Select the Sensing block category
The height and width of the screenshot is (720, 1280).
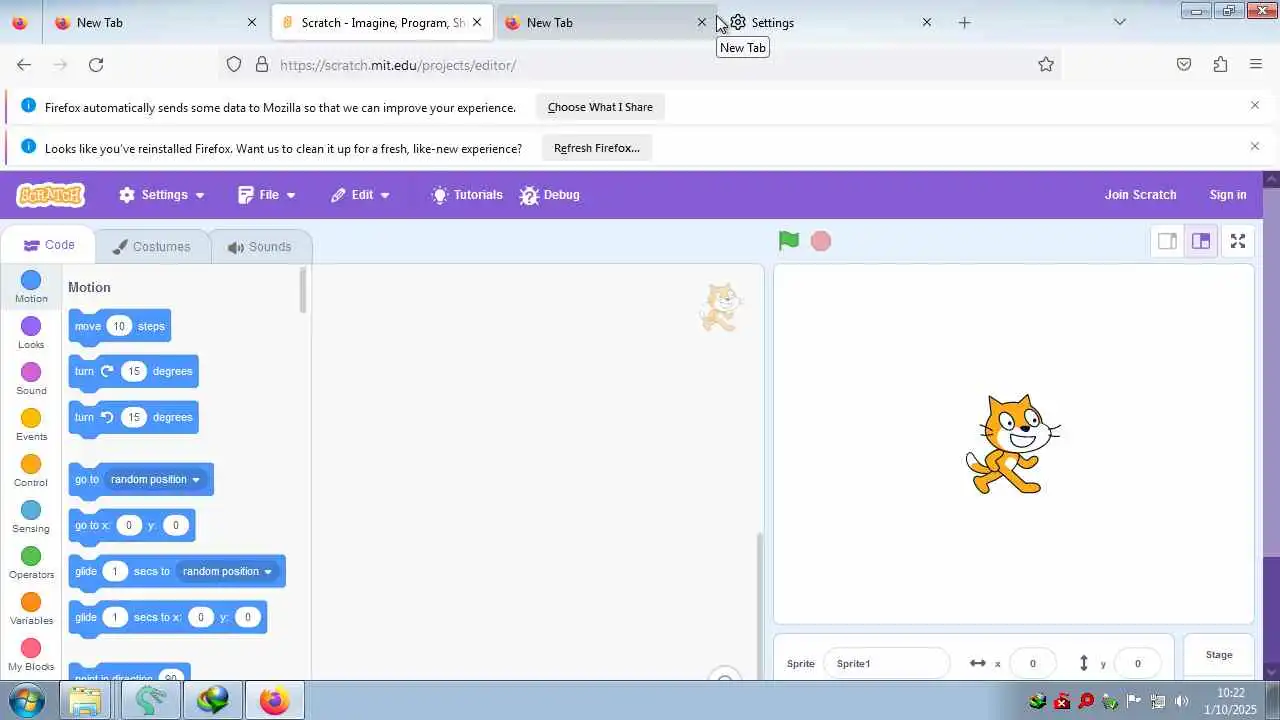click(31, 517)
